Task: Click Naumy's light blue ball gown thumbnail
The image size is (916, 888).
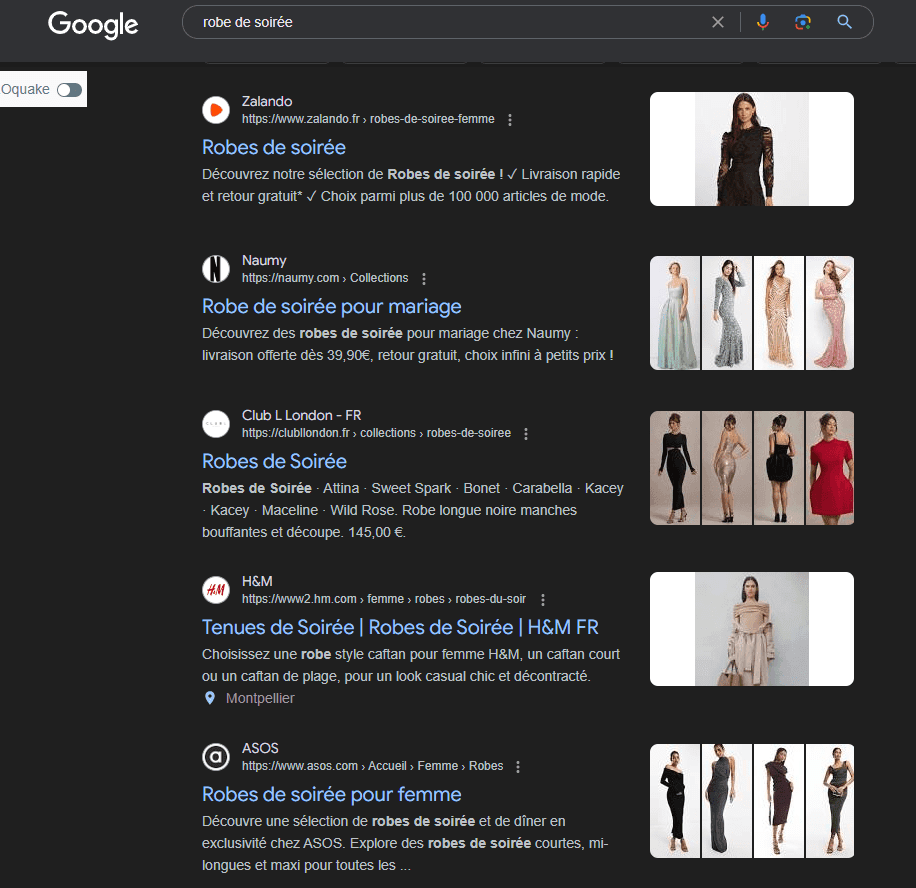Action: (675, 313)
